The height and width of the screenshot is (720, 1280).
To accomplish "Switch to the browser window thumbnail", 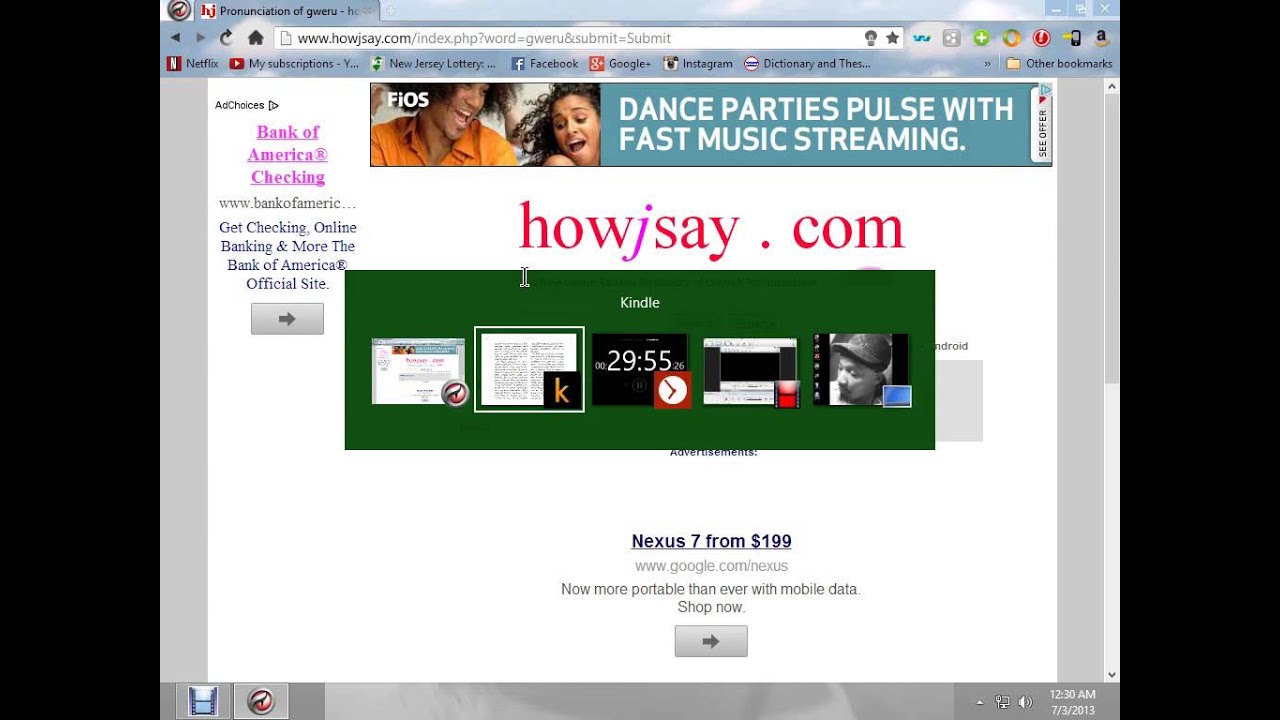I will tap(419, 371).
